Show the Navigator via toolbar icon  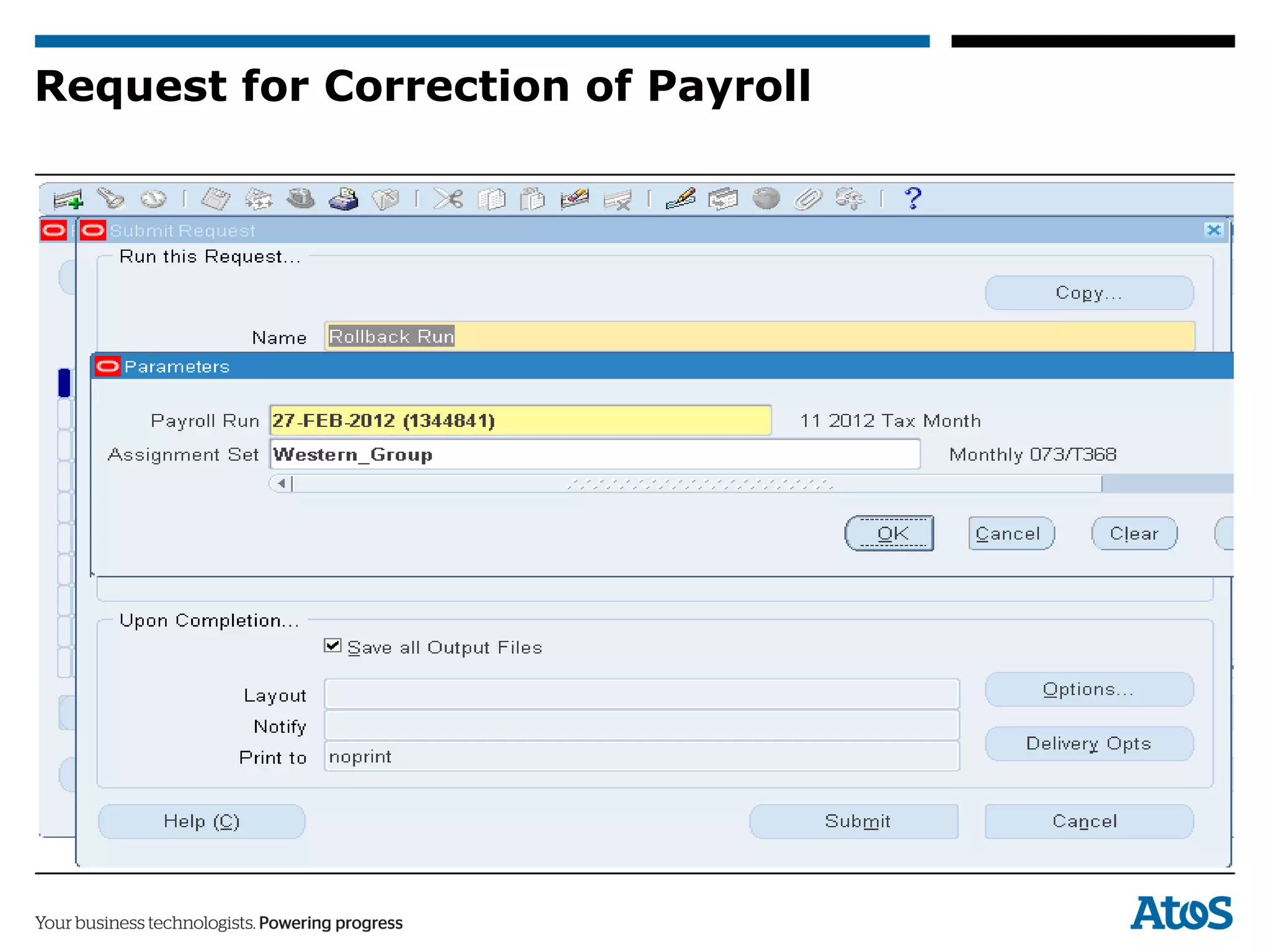(153, 199)
